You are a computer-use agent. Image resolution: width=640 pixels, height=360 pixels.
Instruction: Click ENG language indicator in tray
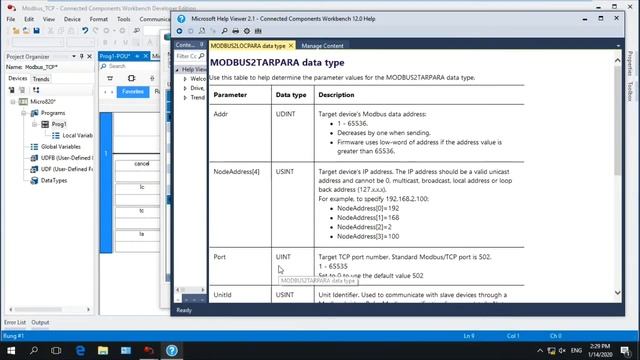tap(576, 351)
